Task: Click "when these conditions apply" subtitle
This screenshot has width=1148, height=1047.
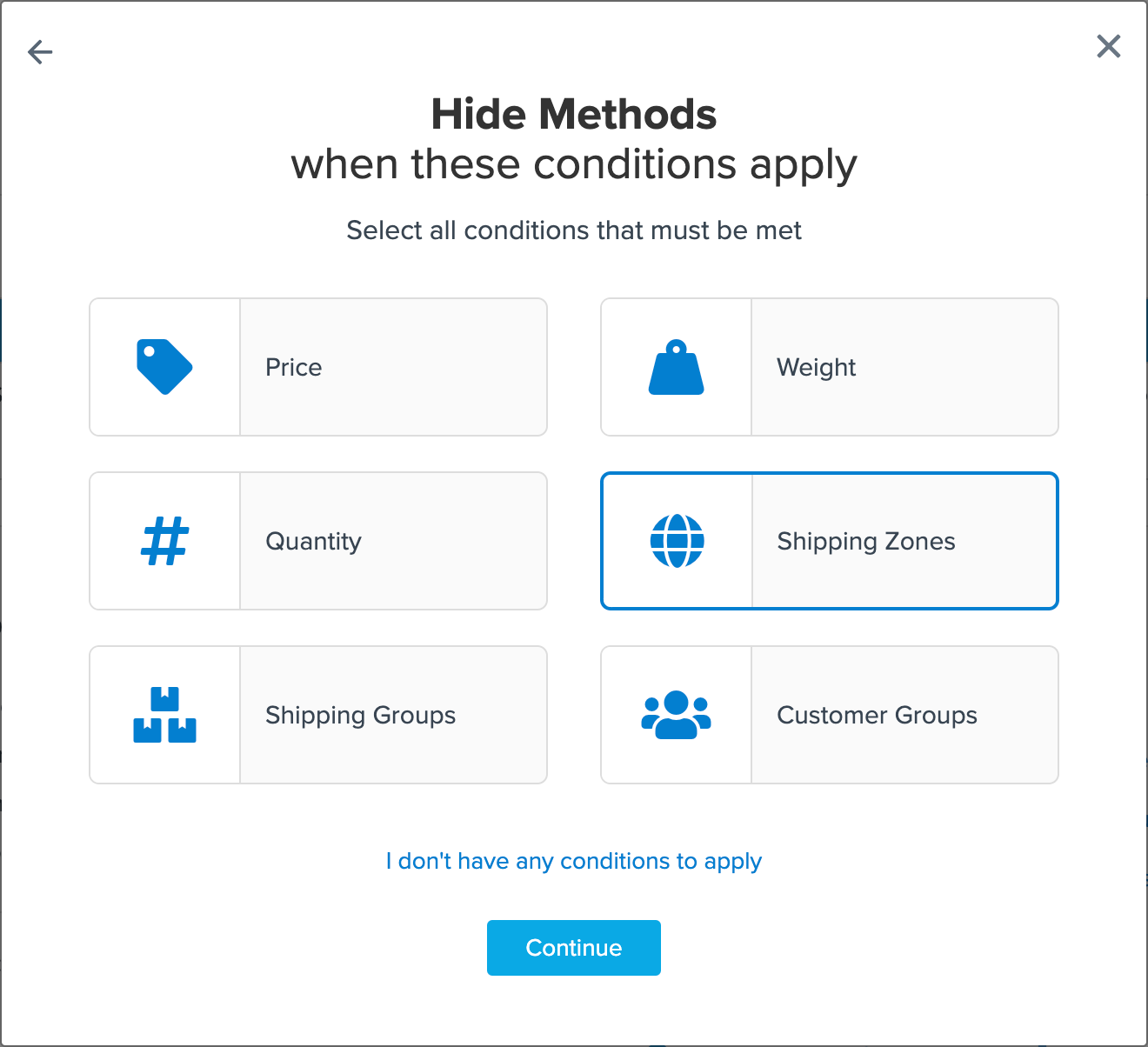Action: pos(574,164)
